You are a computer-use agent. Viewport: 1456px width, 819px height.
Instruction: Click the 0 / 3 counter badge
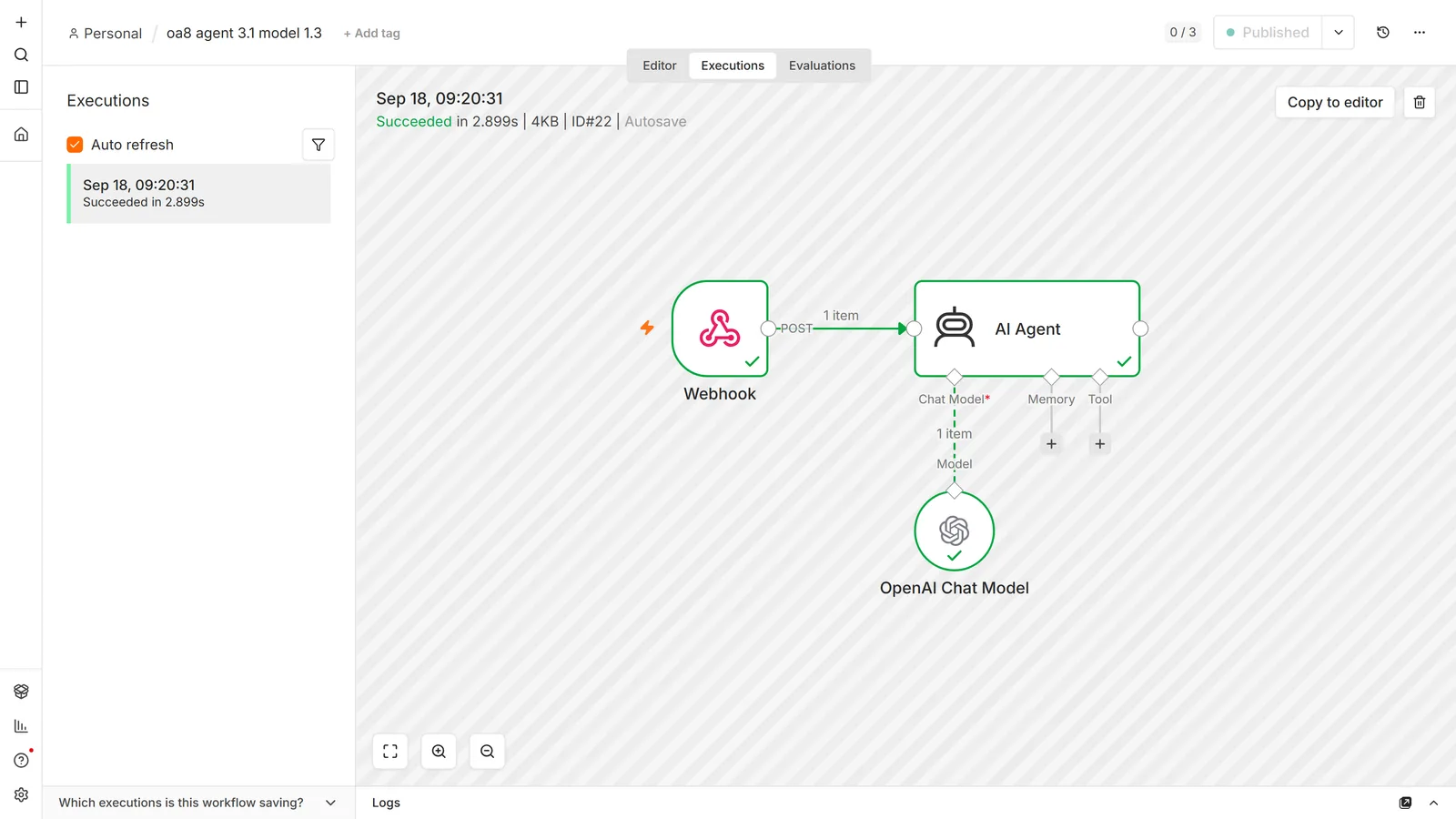1182,33
